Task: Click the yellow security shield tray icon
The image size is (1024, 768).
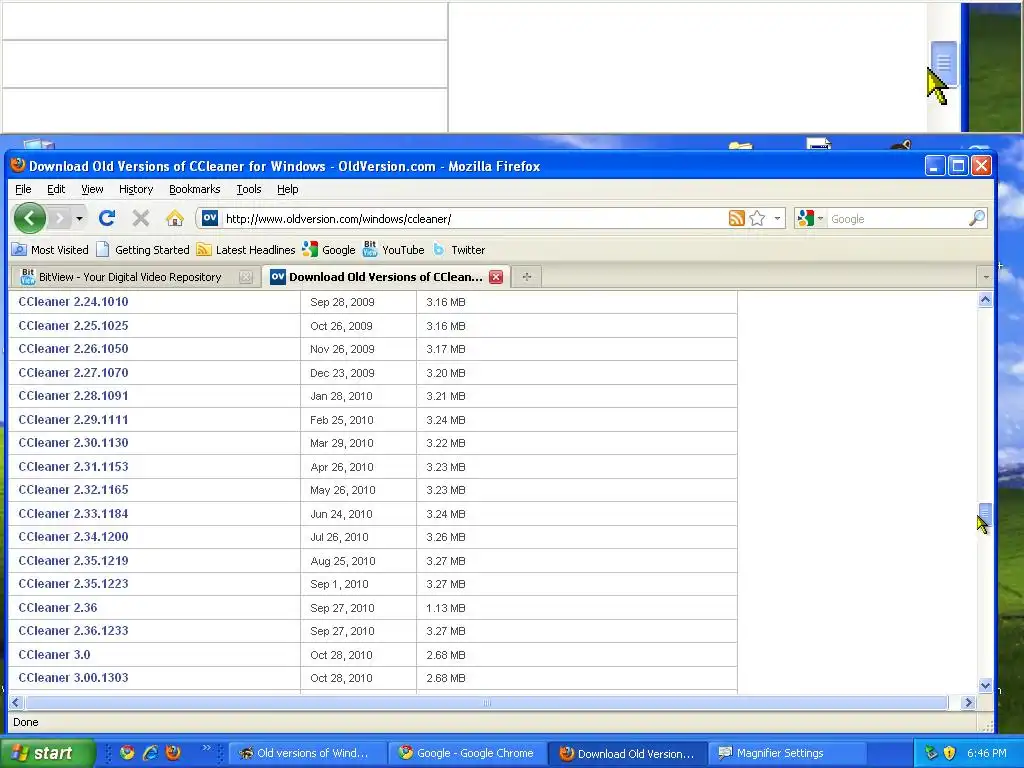Action: (x=949, y=753)
